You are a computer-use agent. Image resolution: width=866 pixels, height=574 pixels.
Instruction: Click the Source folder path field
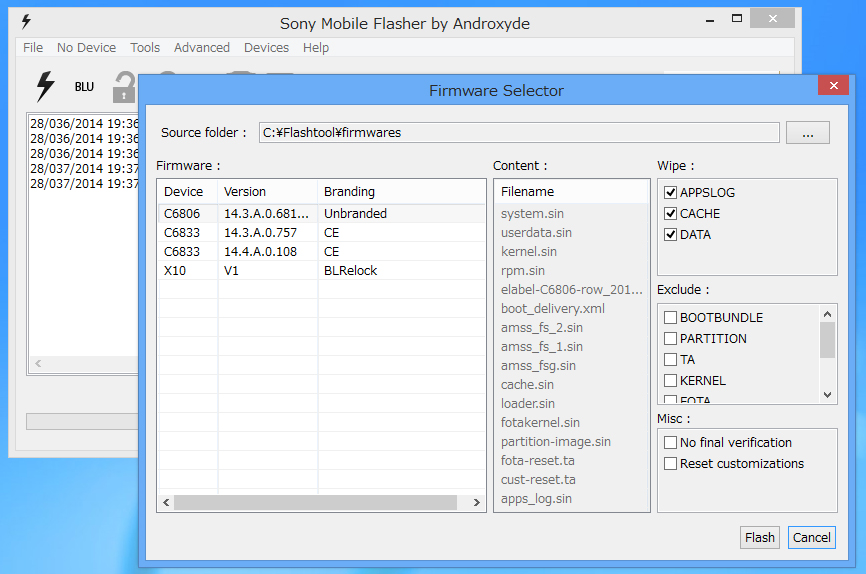point(518,133)
